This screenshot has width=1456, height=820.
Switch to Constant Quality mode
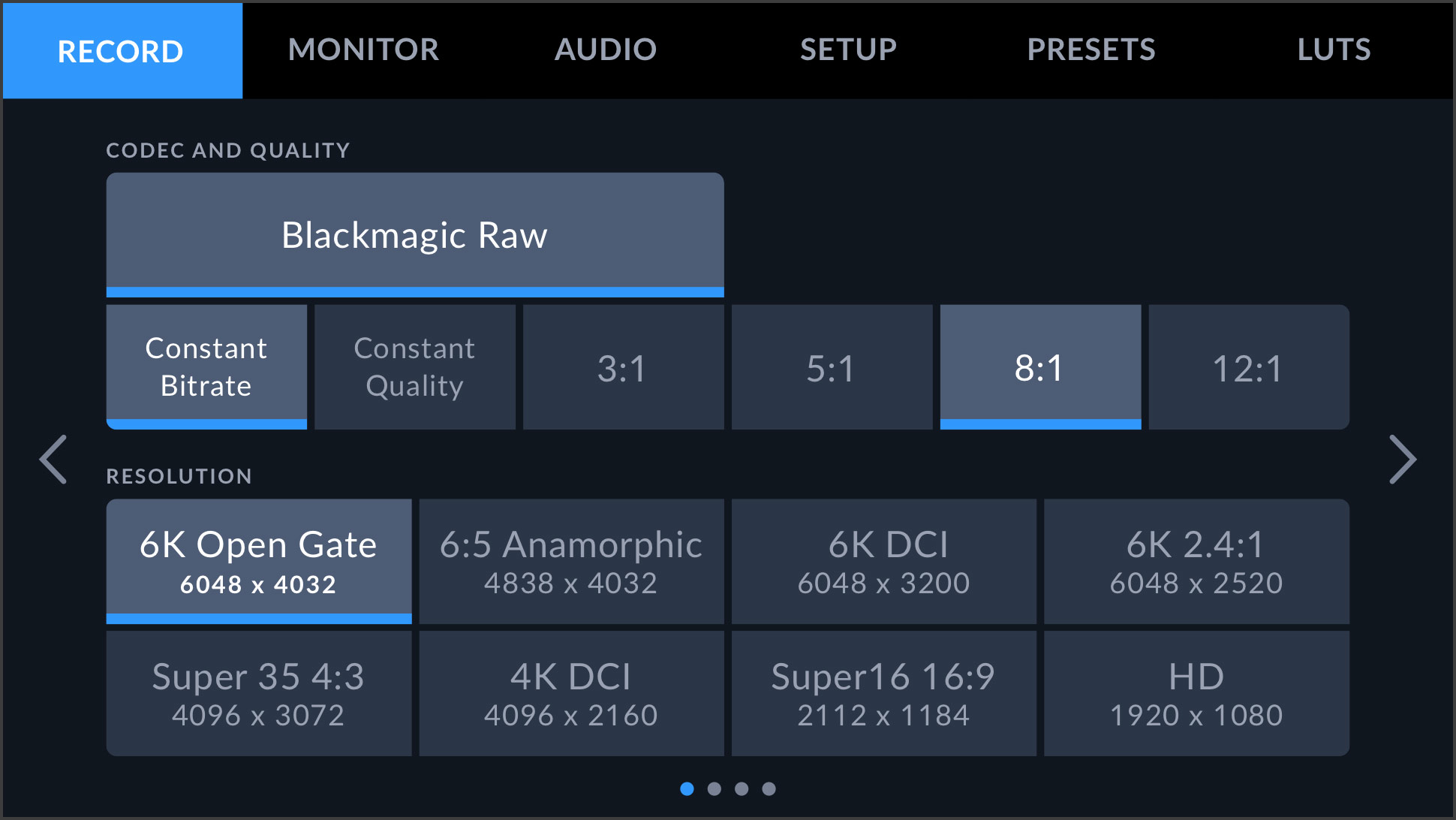[414, 367]
